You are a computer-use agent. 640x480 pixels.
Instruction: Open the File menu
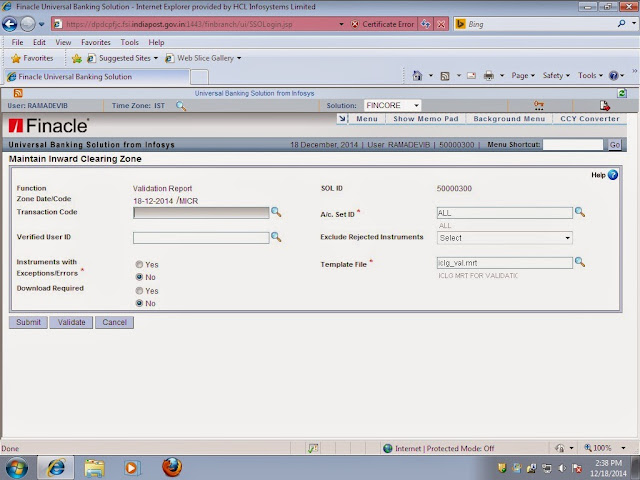(x=17, y=42)
